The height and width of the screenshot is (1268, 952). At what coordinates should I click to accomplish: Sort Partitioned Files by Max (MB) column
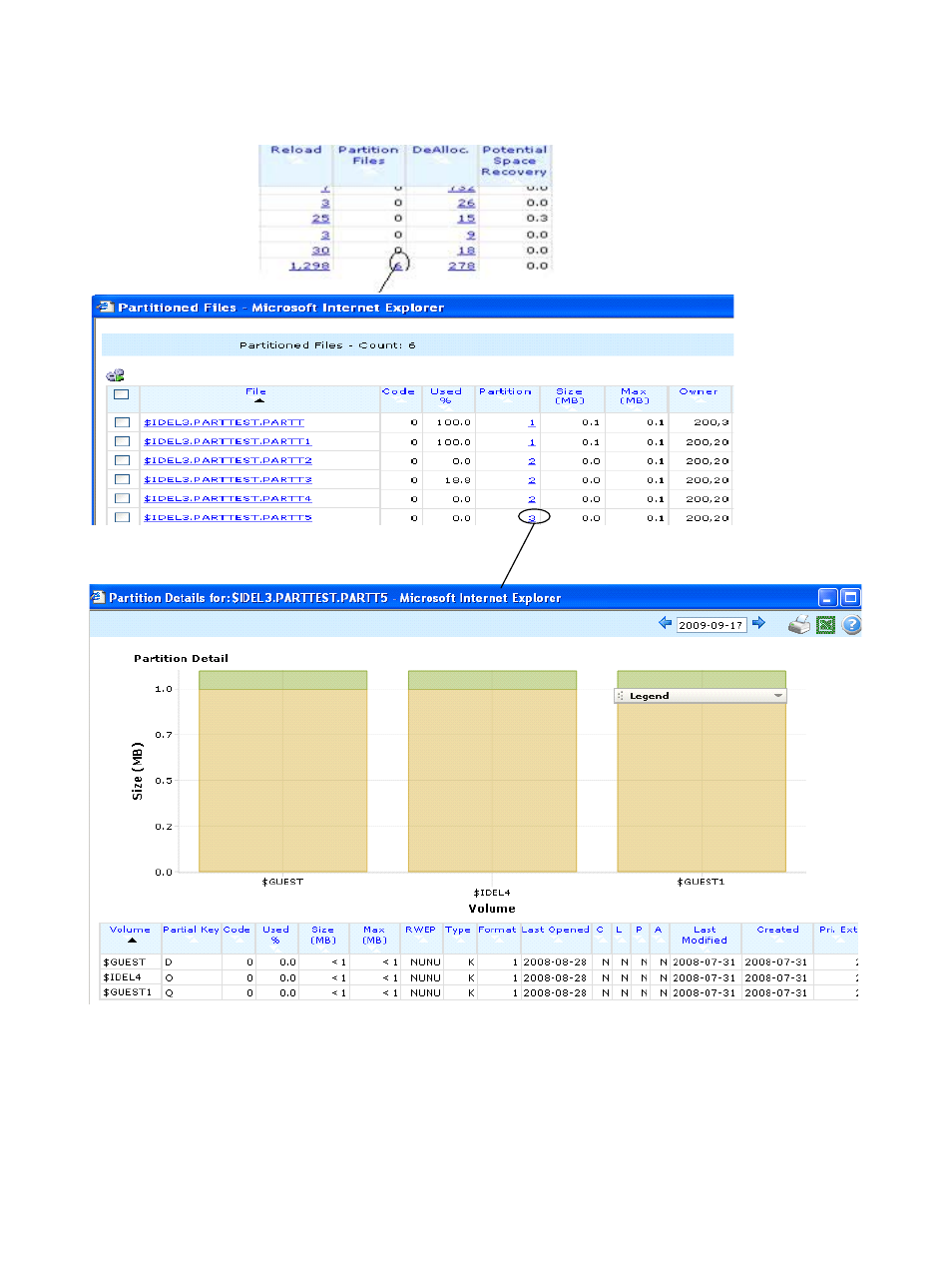coord(634,395)
